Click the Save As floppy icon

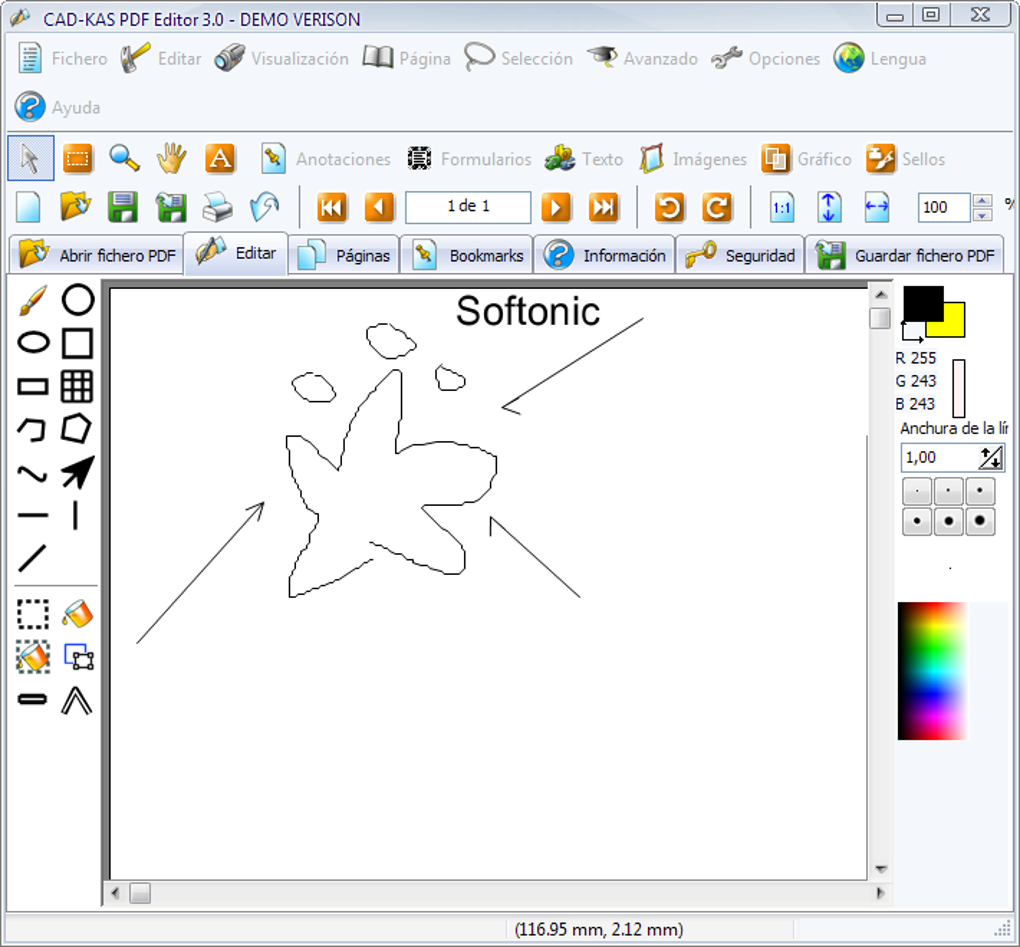pos(171,207)
